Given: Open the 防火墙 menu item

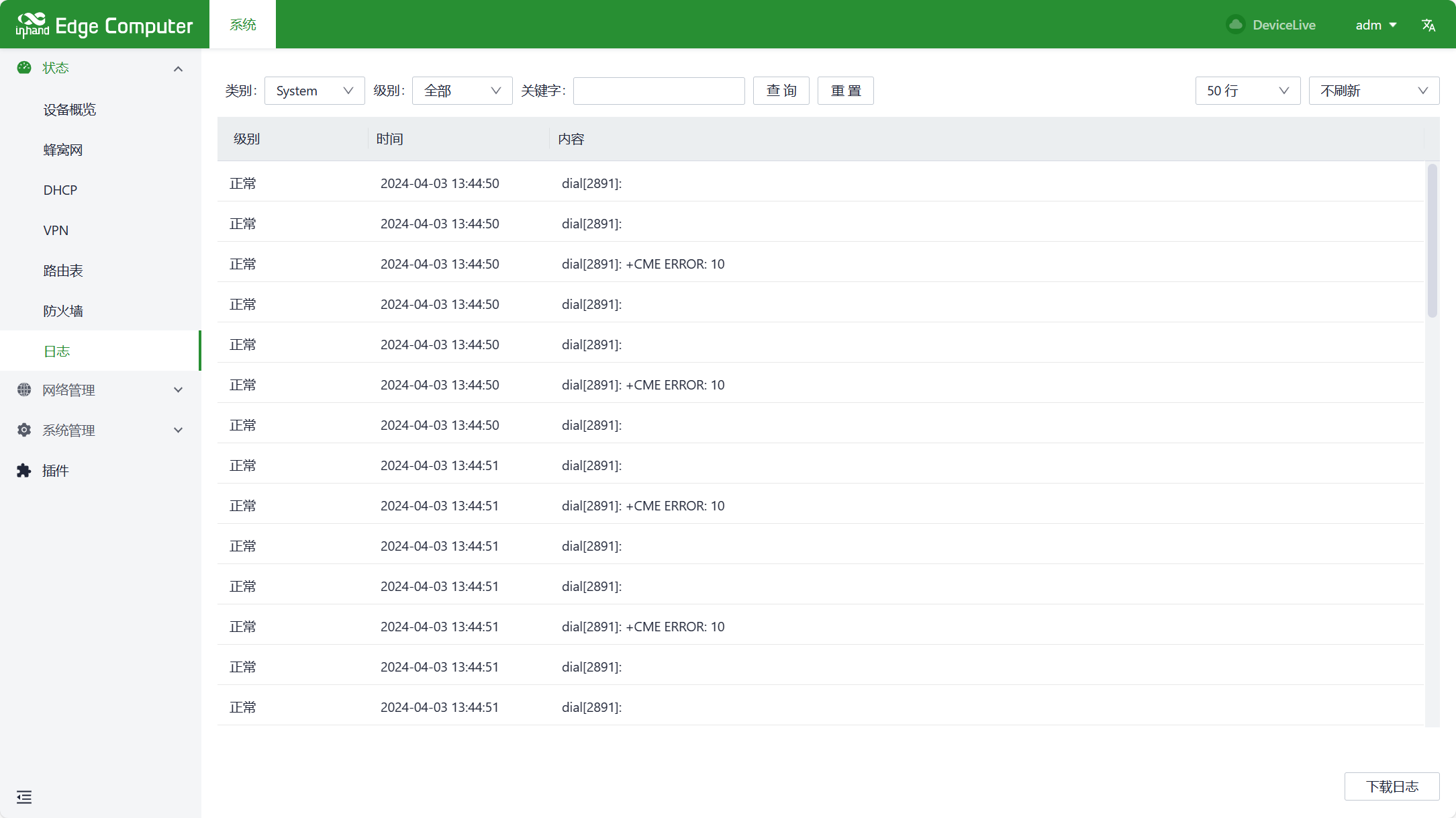Looking at the screenshot, I should (x=101, y=311).
